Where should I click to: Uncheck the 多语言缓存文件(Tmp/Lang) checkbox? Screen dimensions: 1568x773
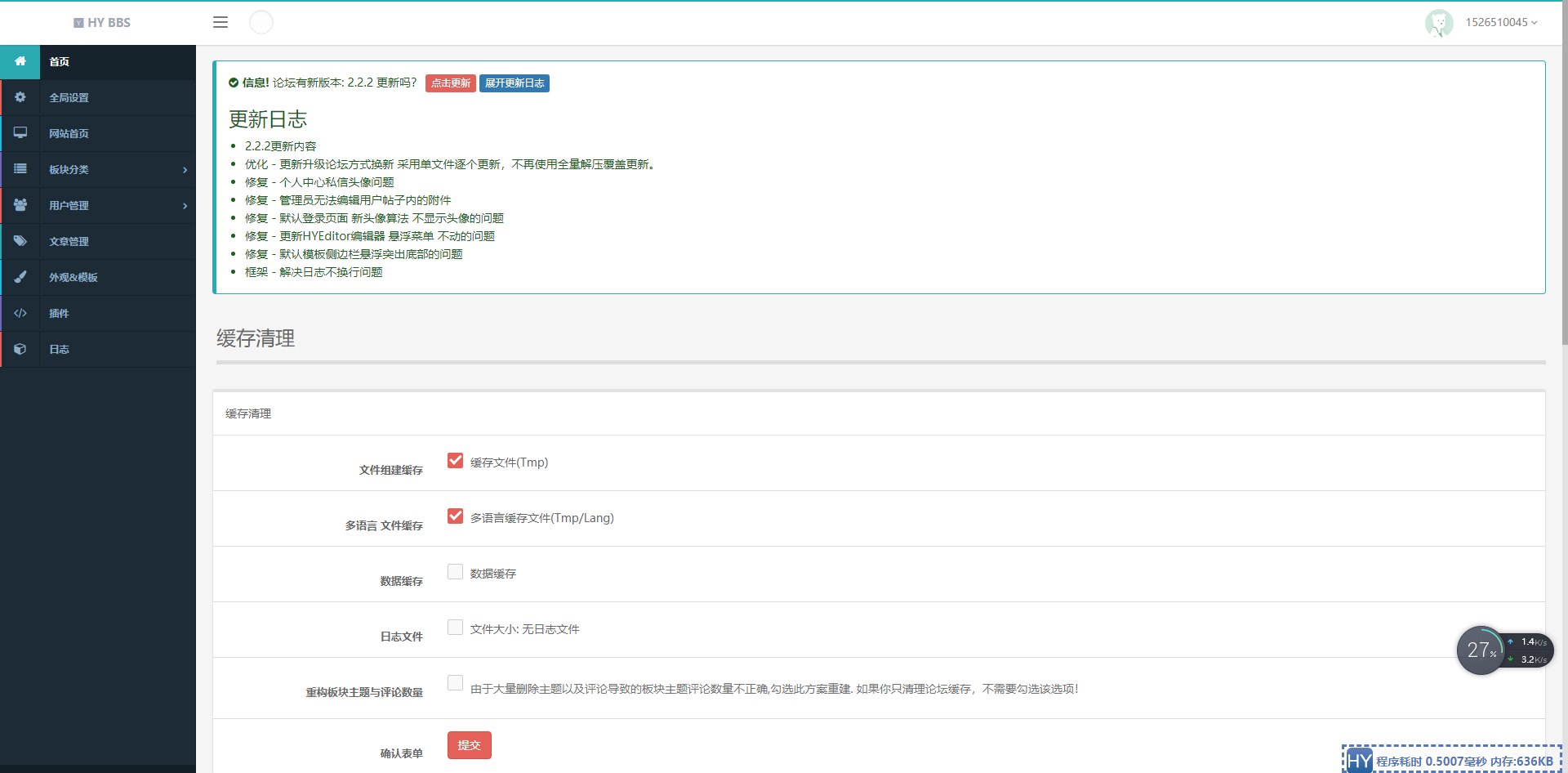pos(456,516)
